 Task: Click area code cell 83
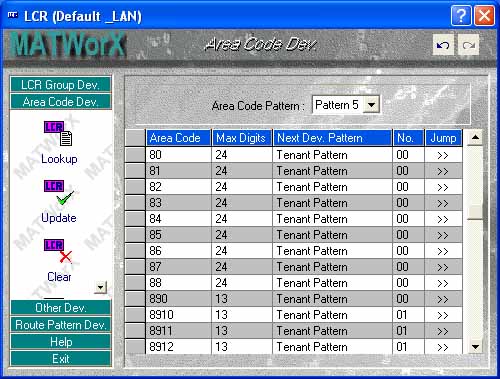tap(179, 203)
